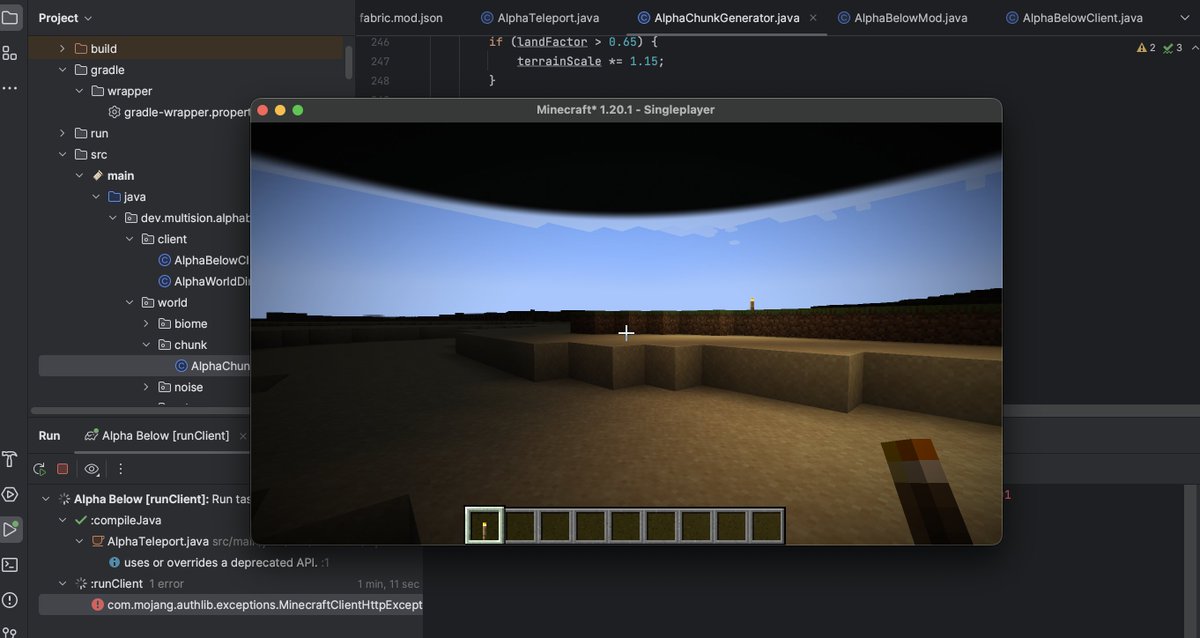Select the last Minecraft hotbar slot

[766, 526]
